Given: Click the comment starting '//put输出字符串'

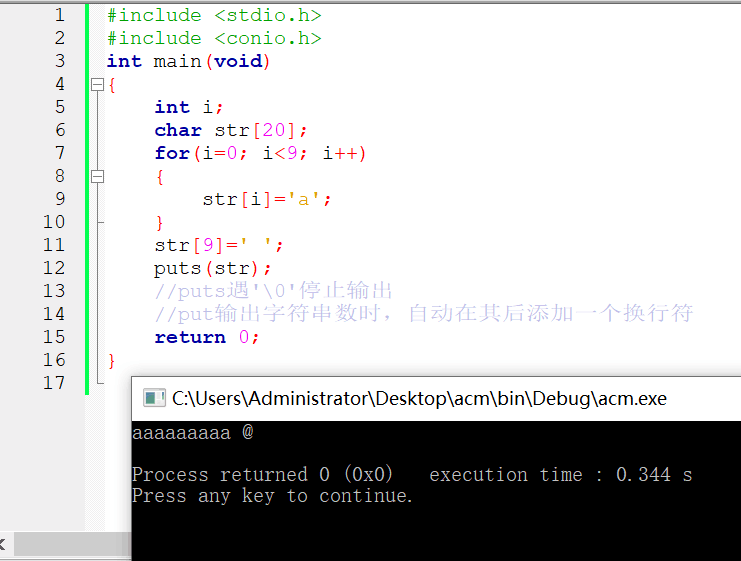Looking at the screenshot, I should [x=424, y=313].
